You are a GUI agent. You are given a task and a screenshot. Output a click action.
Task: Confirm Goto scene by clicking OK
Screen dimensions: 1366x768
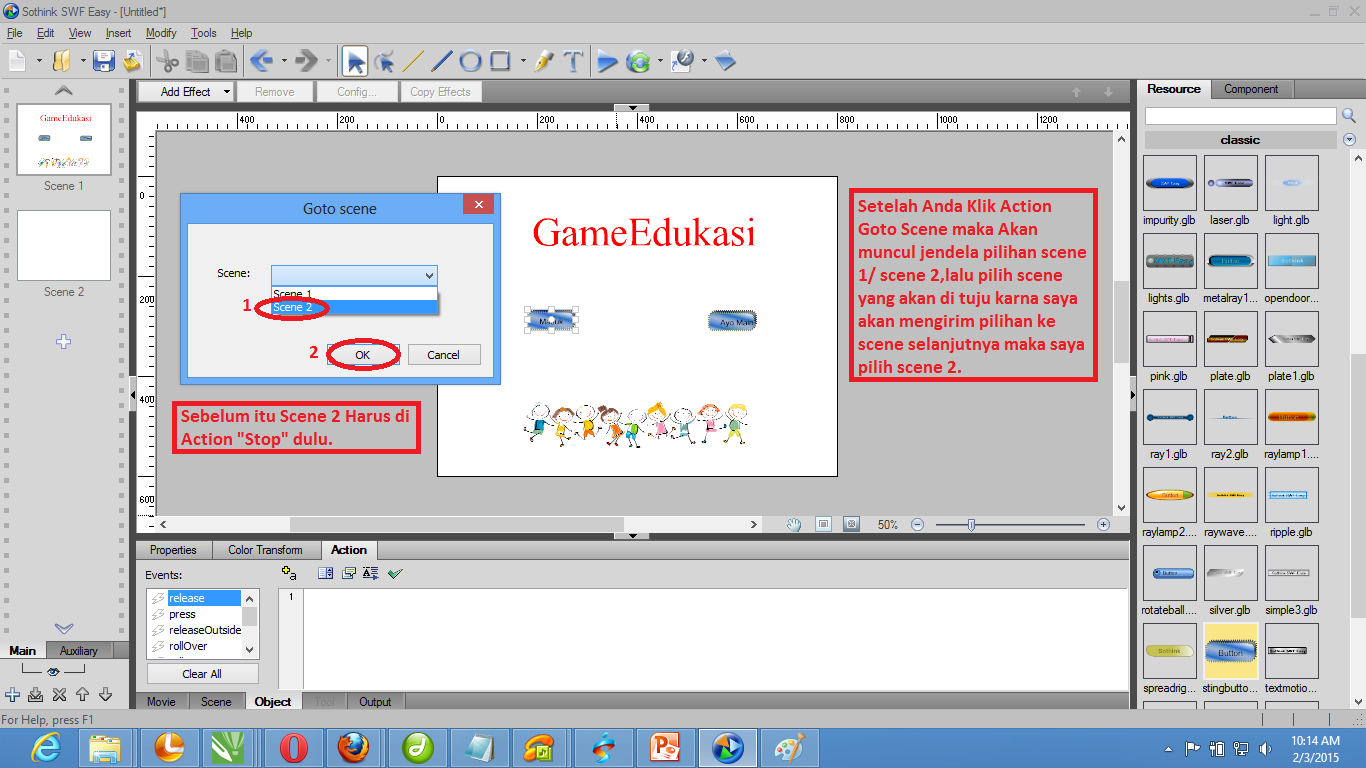click(362, 355)
